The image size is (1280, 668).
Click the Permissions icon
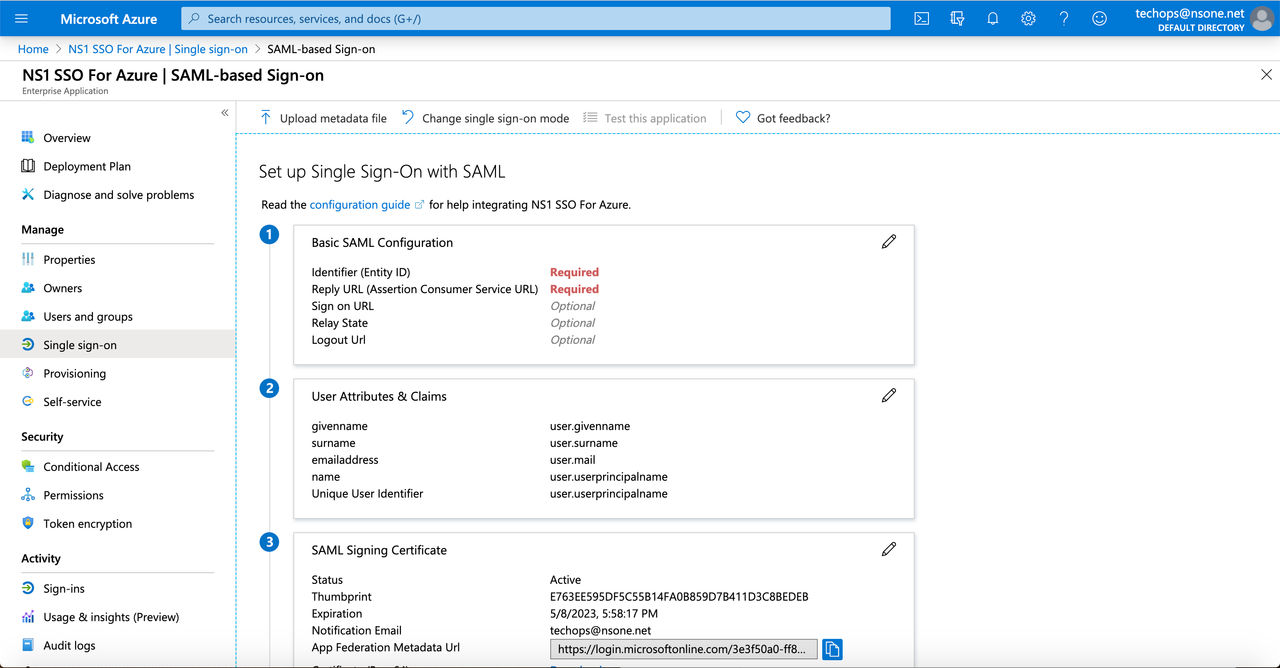point(28,495)
